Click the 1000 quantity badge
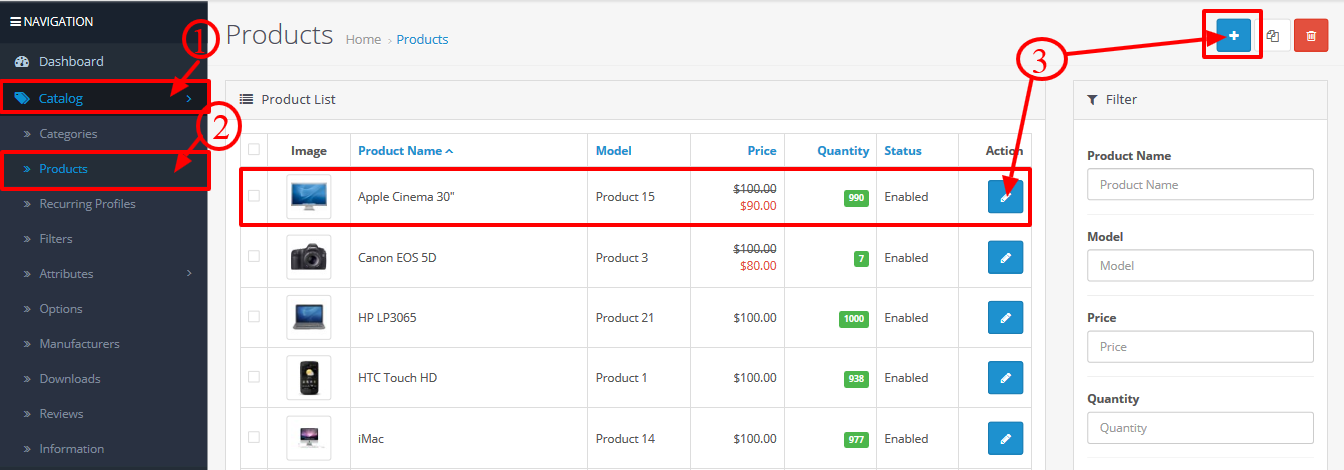1344x470 pixels. coord(854,319)
